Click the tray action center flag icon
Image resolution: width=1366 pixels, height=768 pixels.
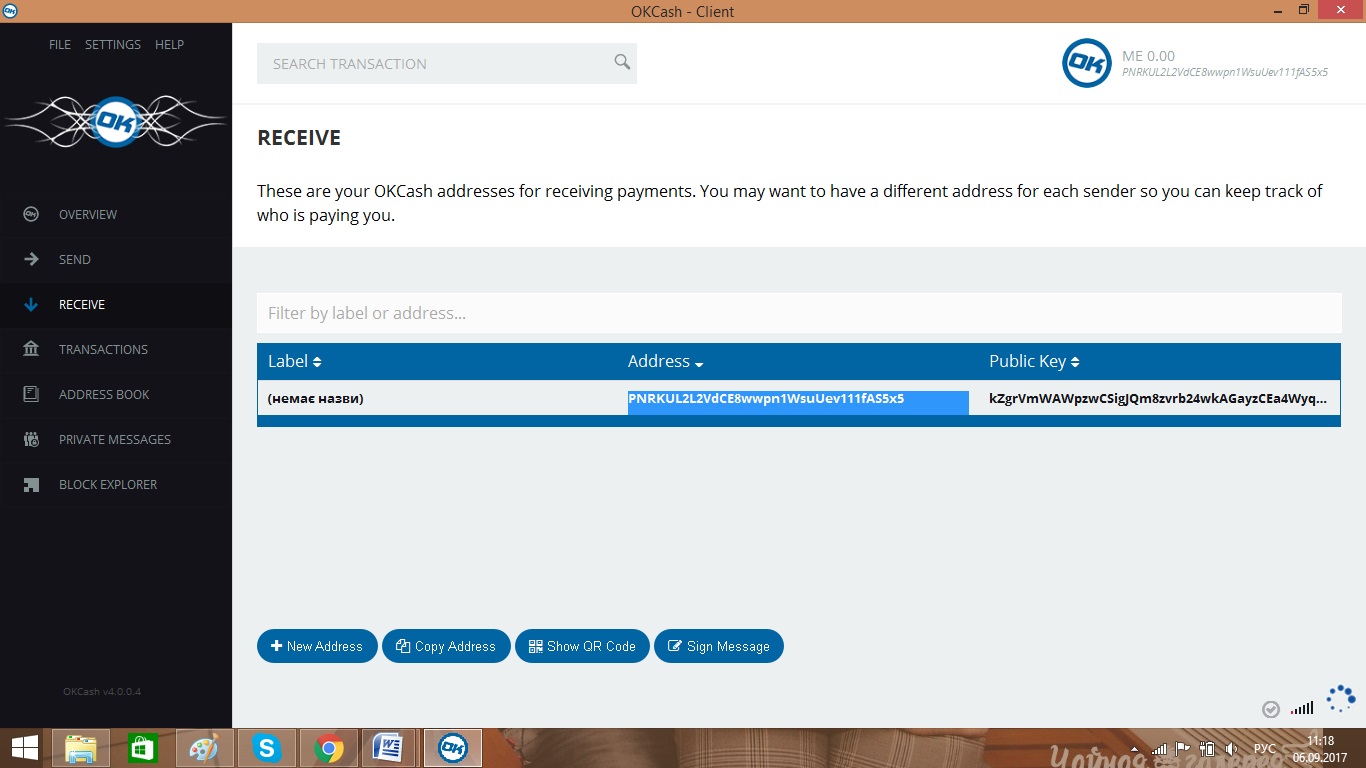tap(1183, 749)
